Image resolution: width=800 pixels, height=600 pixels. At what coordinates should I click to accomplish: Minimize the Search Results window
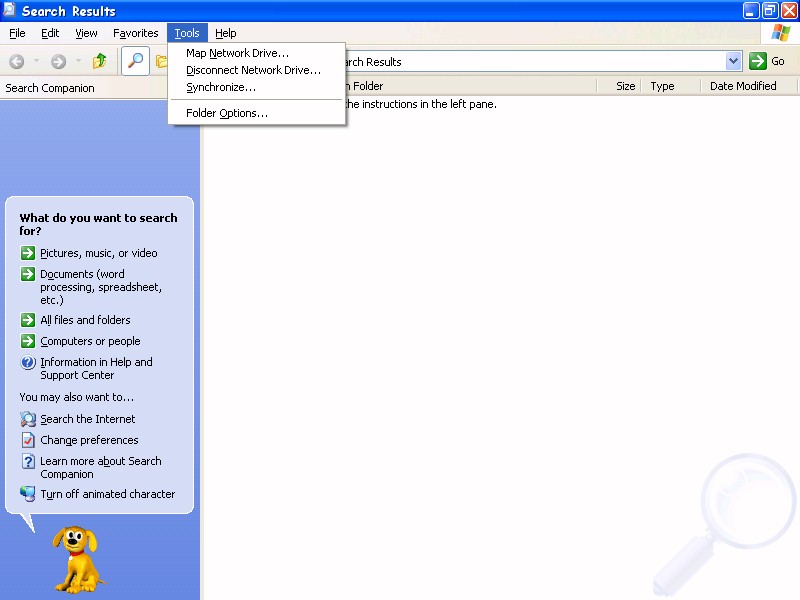tap(750, 11)
